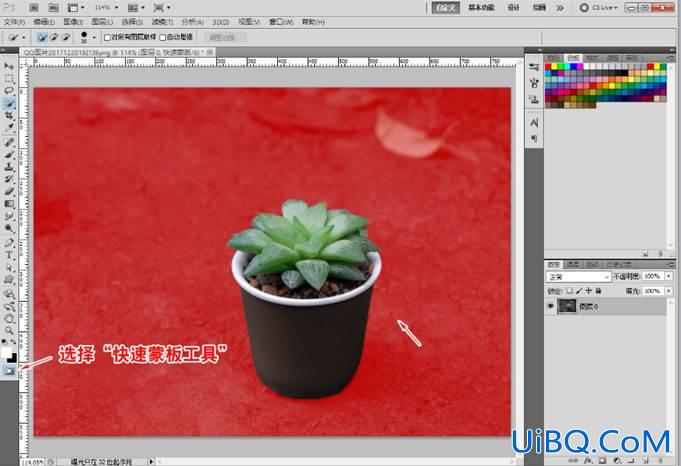This screenshot has height=466, width=681.
Task: Select the Brush tool
Action: pyautogui.click(x=9, y=155)
